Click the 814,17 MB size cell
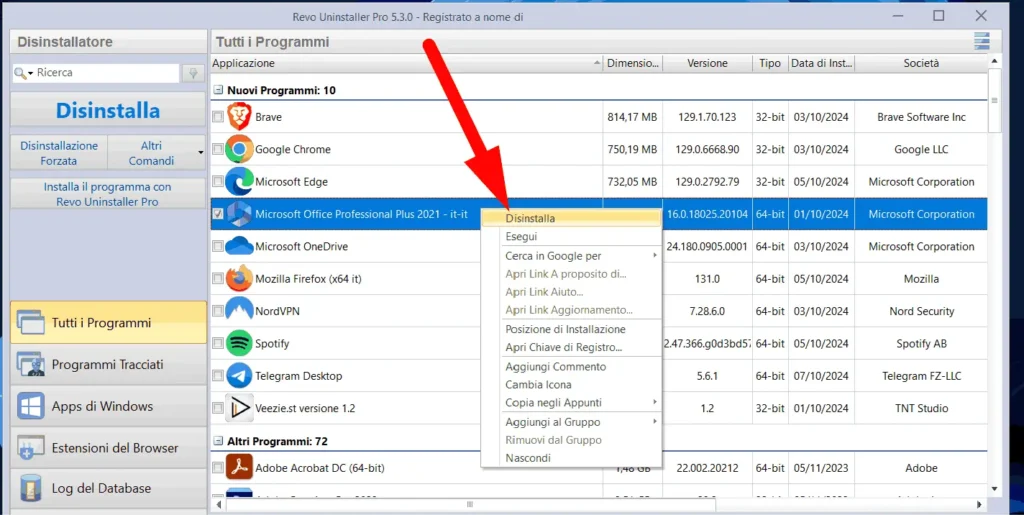The height and width of the screenshot is (515, 1024). [x=632, y=117]
